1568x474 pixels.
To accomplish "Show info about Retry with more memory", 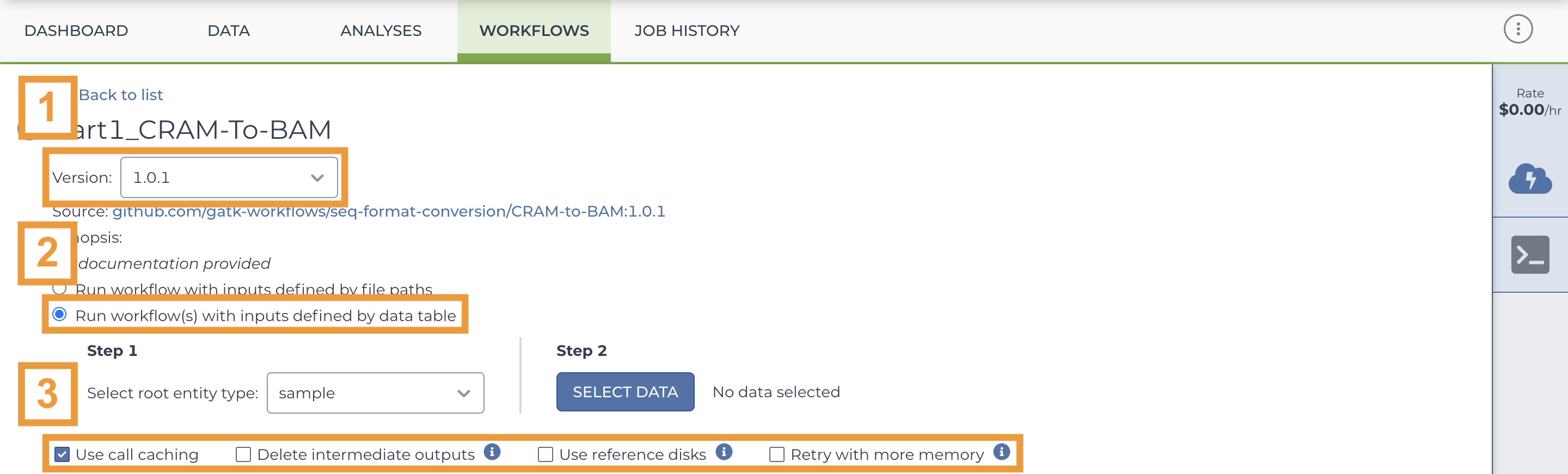I will (x=1001, y=452).
